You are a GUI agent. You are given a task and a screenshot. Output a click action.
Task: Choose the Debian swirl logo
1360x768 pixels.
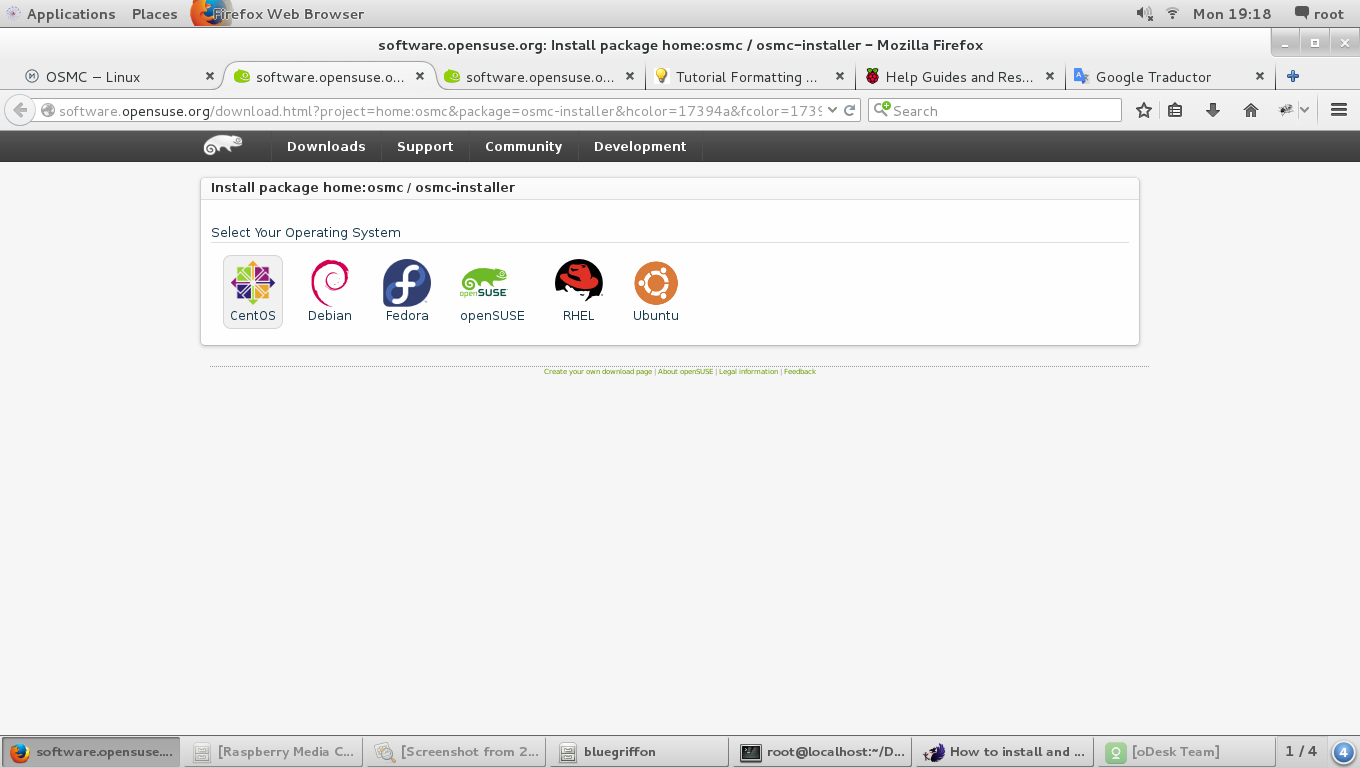[329, 283]
